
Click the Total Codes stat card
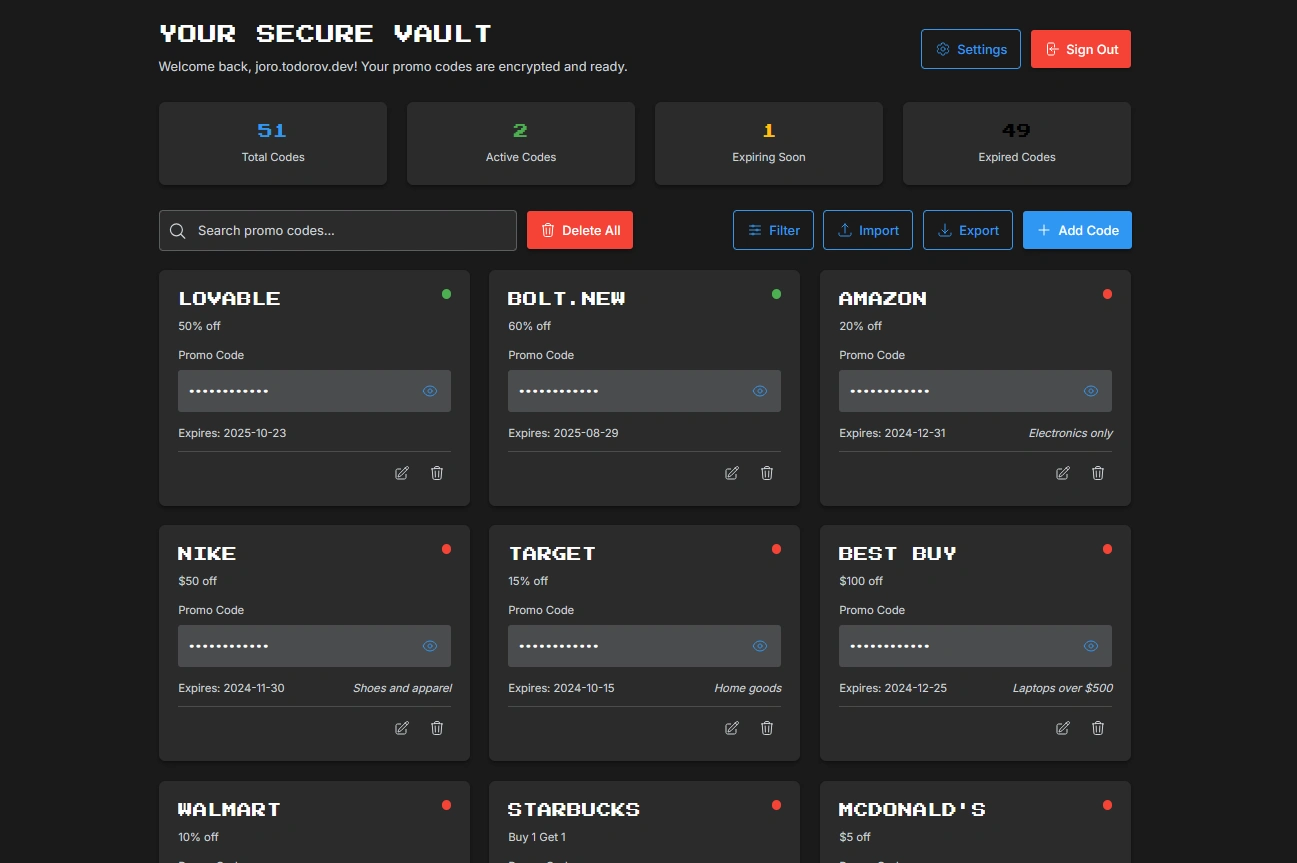coord(273,143)
